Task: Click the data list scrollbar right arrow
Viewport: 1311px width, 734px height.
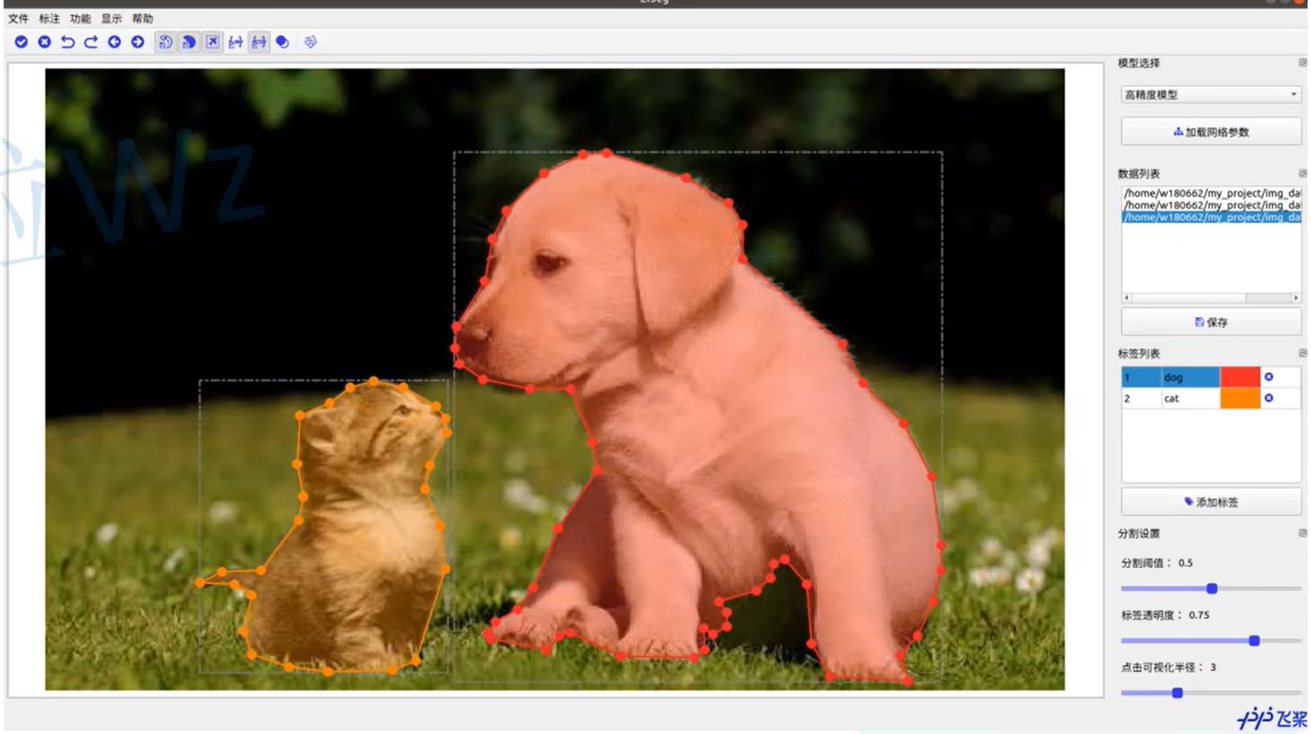Action: 1295,298
